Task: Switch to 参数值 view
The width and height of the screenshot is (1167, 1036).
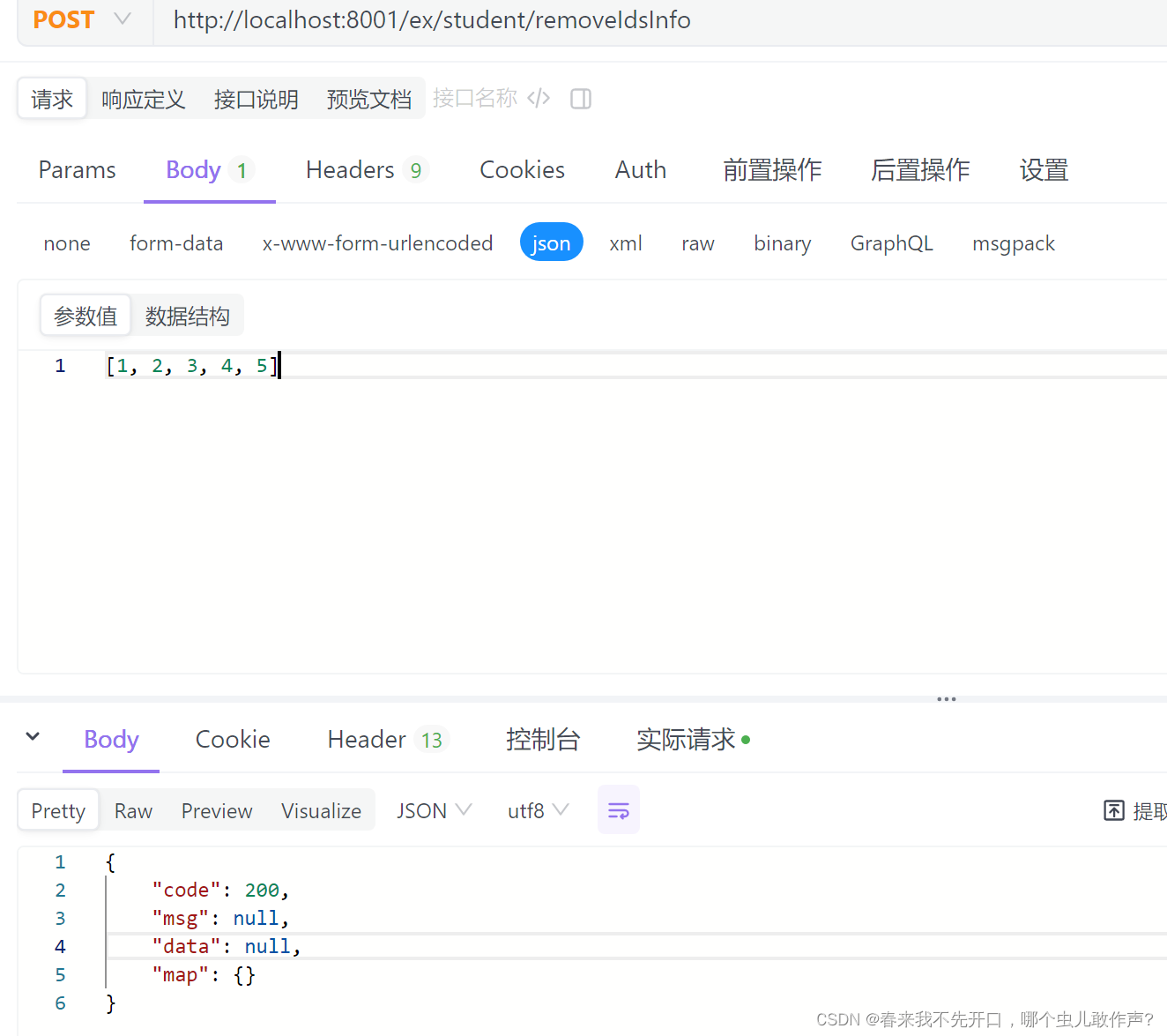Action: [85, 316]
